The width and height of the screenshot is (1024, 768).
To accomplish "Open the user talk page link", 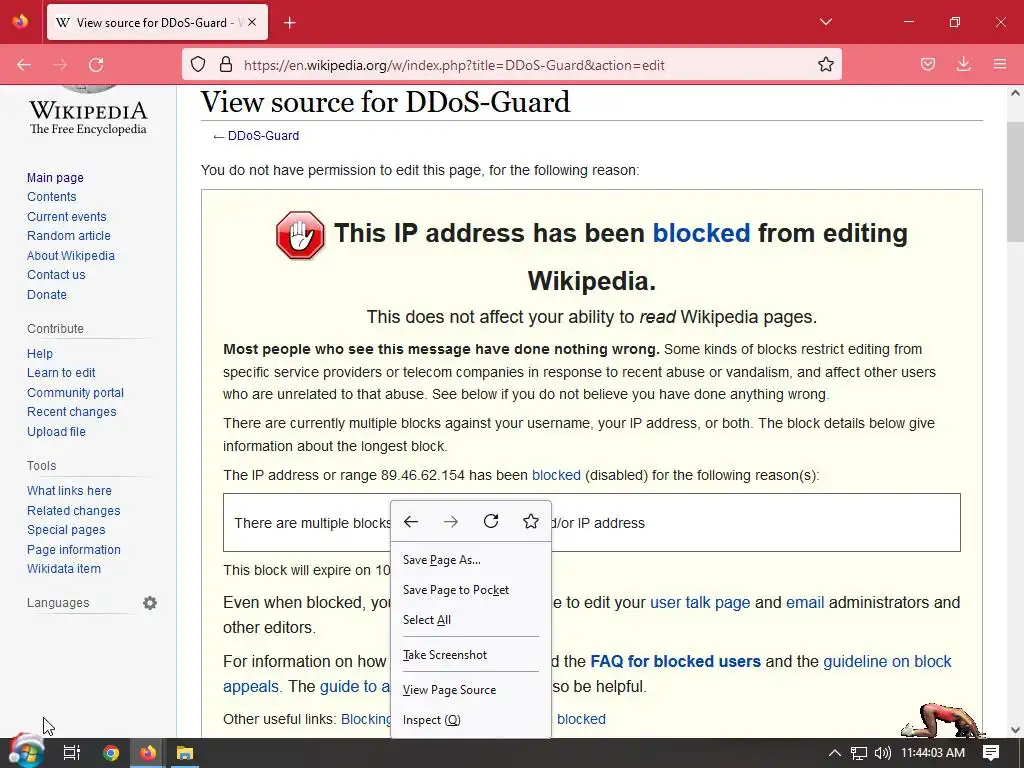I will [x=699, y=603].
